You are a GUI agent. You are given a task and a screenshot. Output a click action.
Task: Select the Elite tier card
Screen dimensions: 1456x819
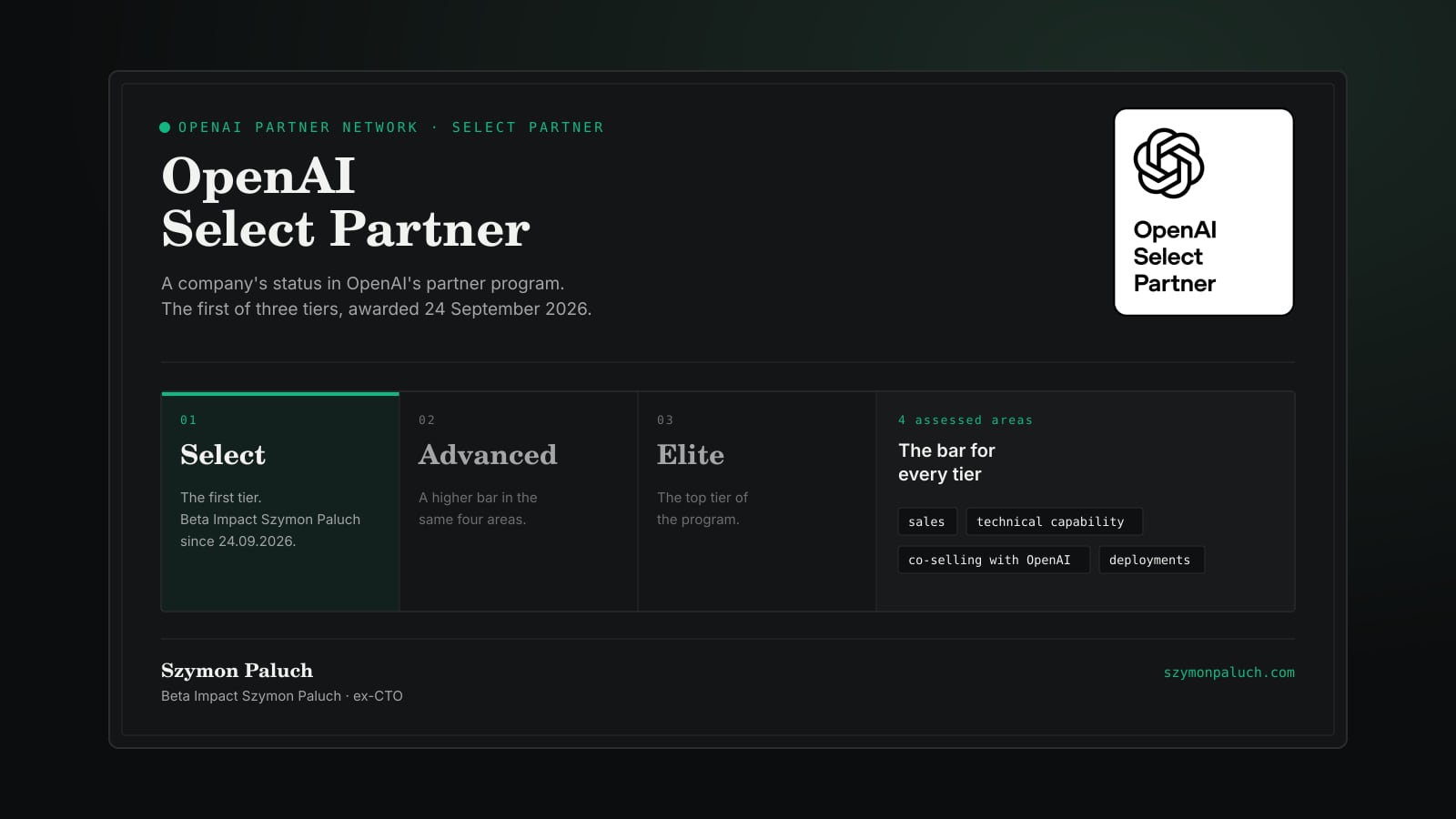757,501
